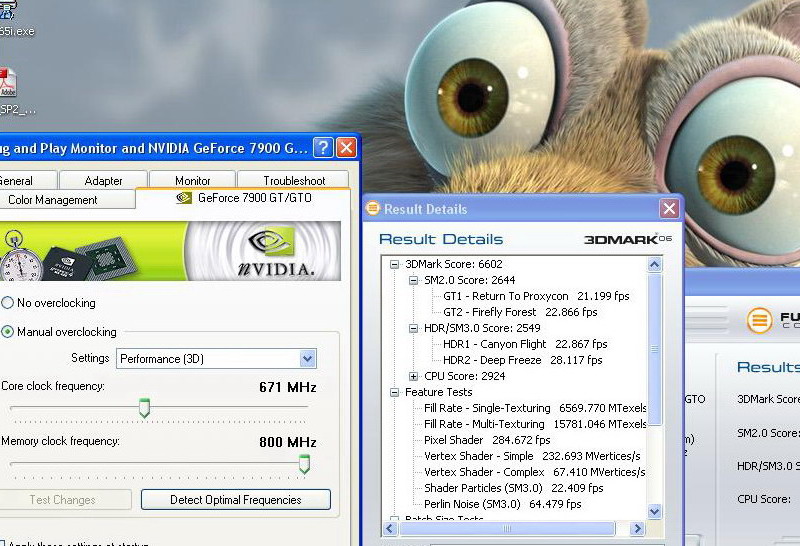Image resolution: width=800 pixels, height=546 pixels.
Task: Switch to the Adapter tab
Action: pyautogui.click(x=103, y=180)
